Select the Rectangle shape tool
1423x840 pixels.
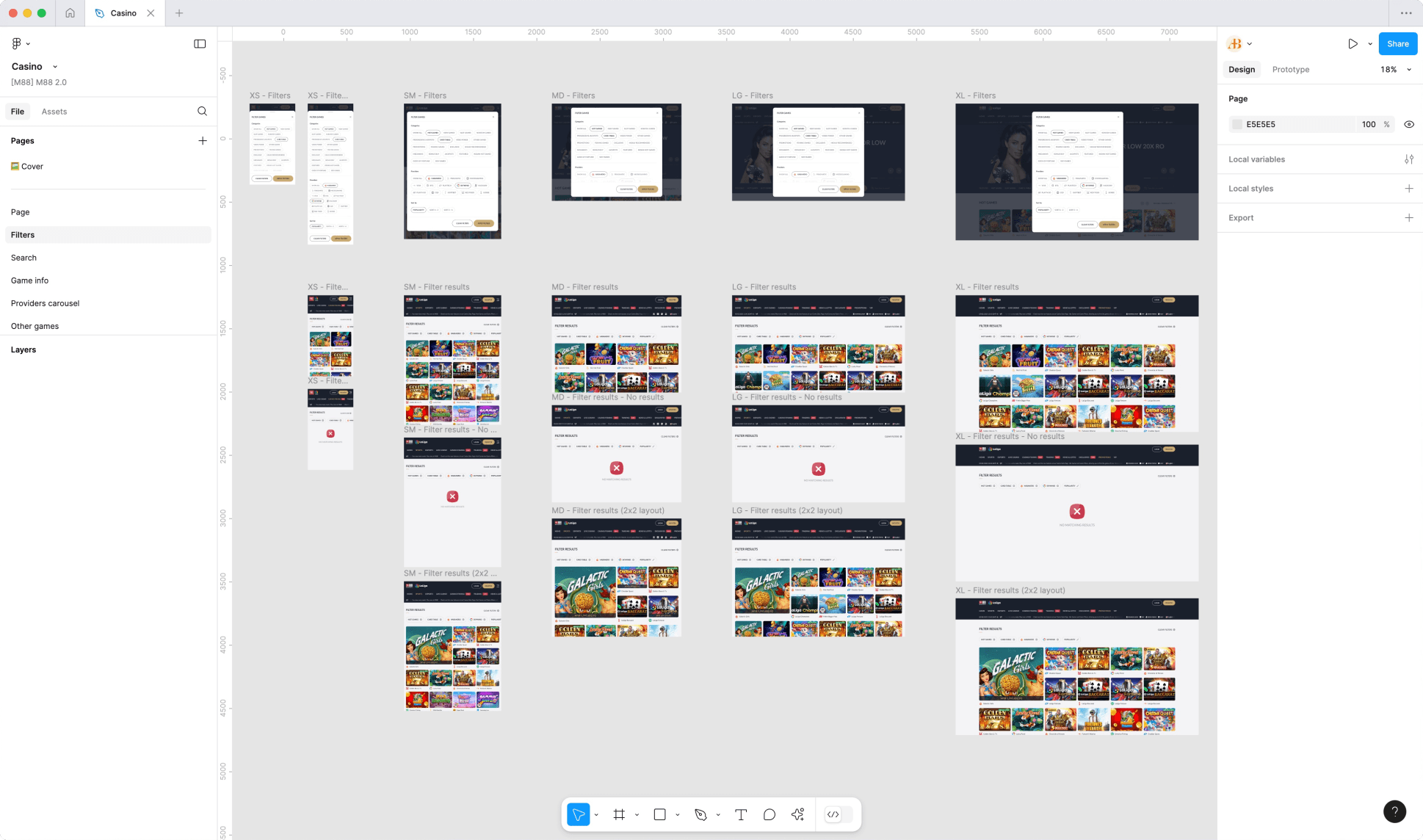tap(659, 814)
